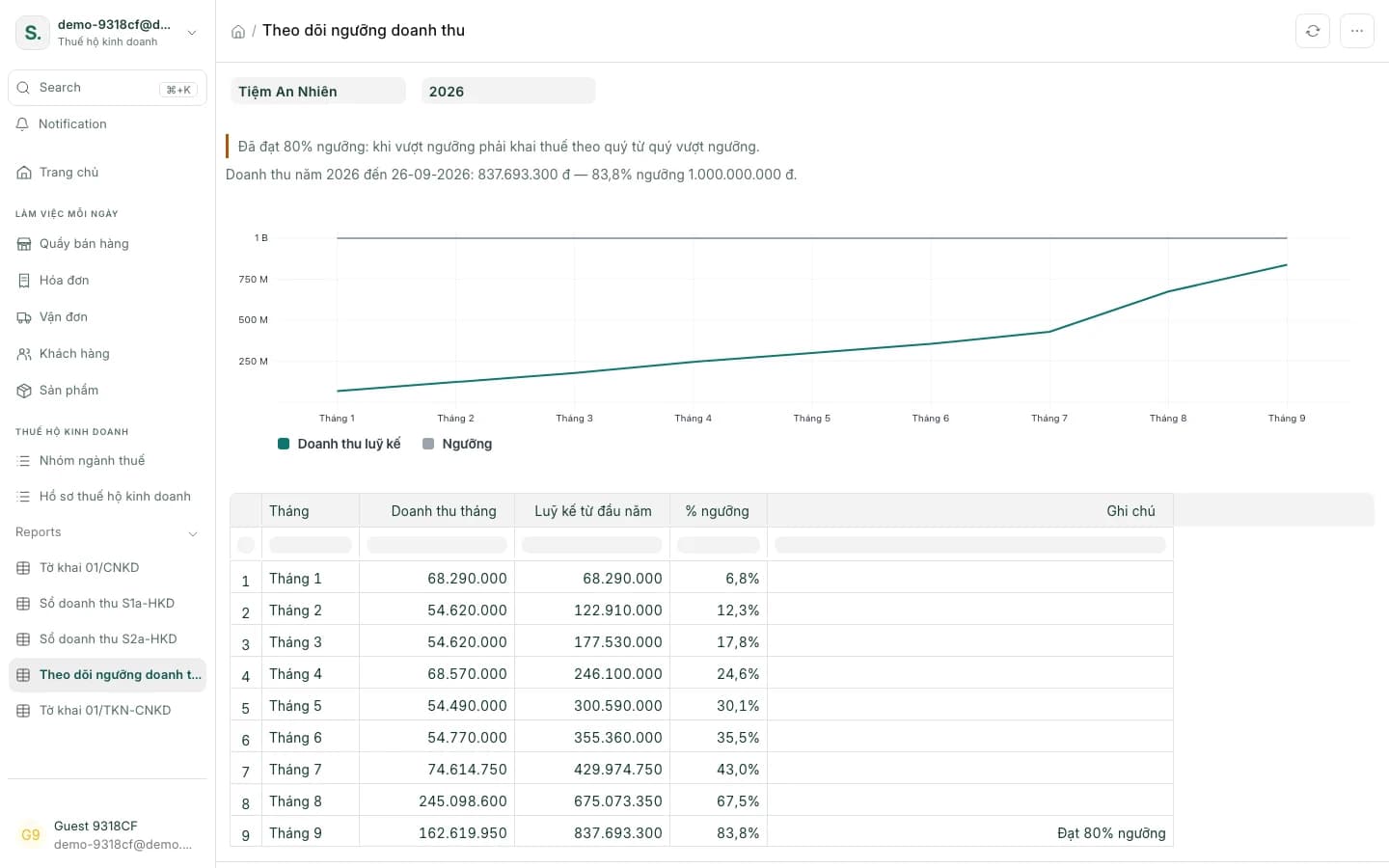The height and width of the screenshot is (868, 1389).
Task: Click the 43,0% threshold cell
Action: 719,770
